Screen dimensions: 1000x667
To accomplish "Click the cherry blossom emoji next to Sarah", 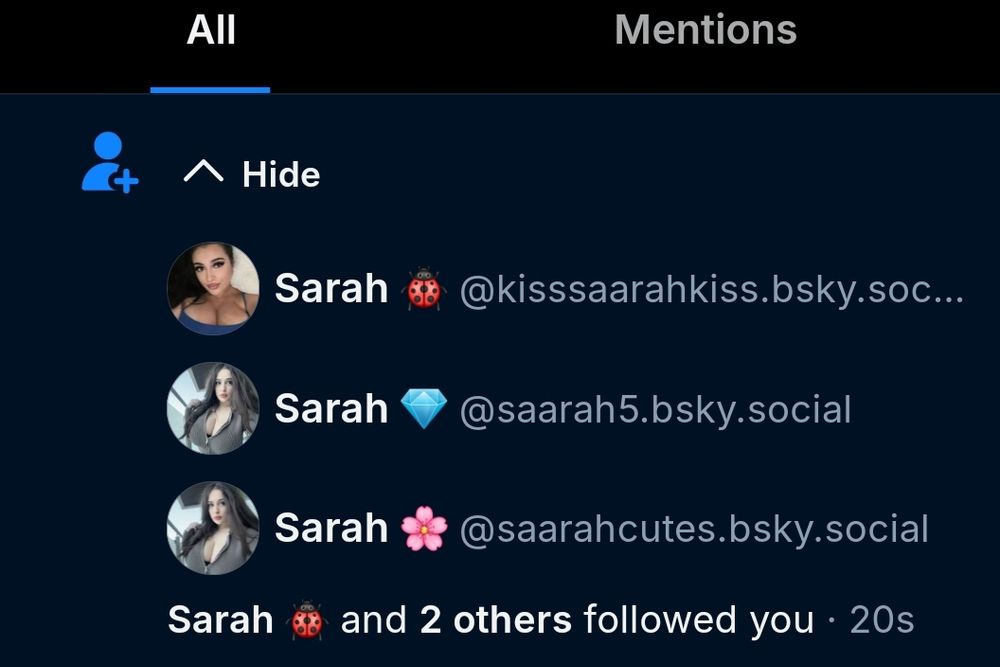I will coord(423,529).
